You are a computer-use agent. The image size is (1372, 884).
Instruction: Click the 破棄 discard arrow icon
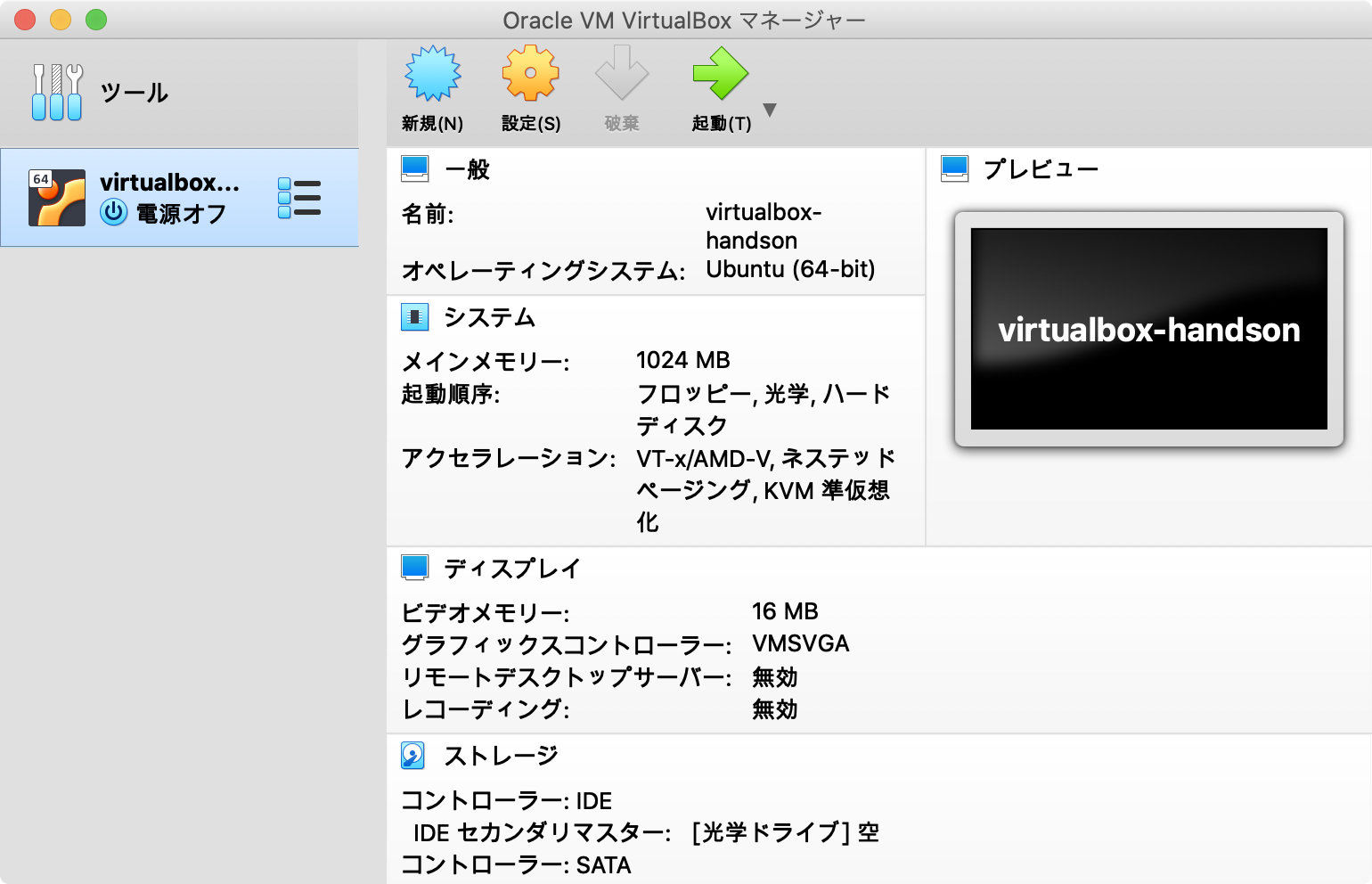pyautogui.click(x=622, y=73)
